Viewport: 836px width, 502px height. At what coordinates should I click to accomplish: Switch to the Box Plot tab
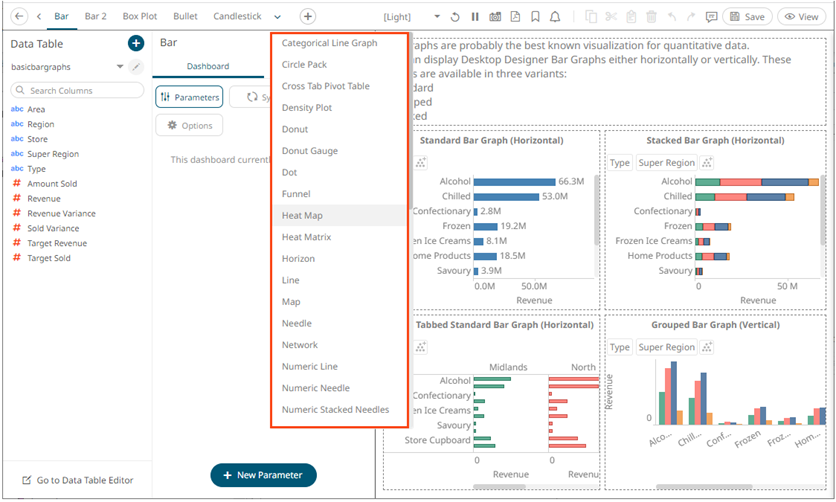pyautogui.click(x=139, y=17)
